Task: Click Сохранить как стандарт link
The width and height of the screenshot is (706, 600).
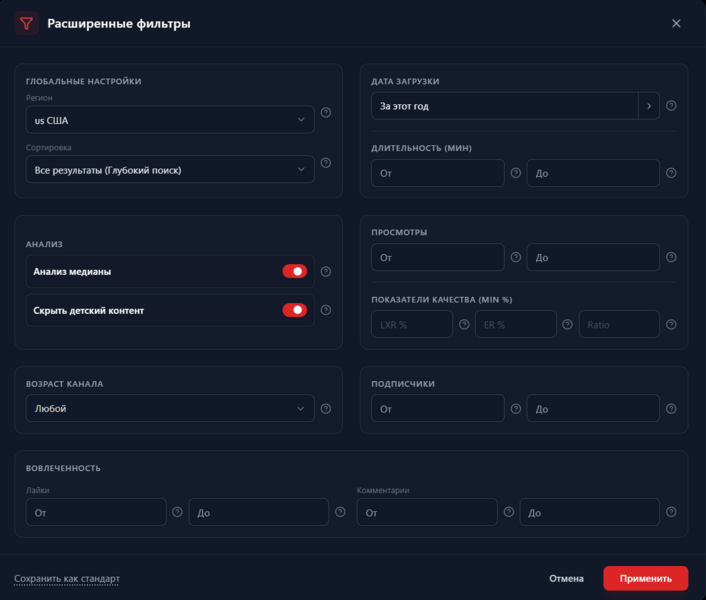Action: point(67,578)
